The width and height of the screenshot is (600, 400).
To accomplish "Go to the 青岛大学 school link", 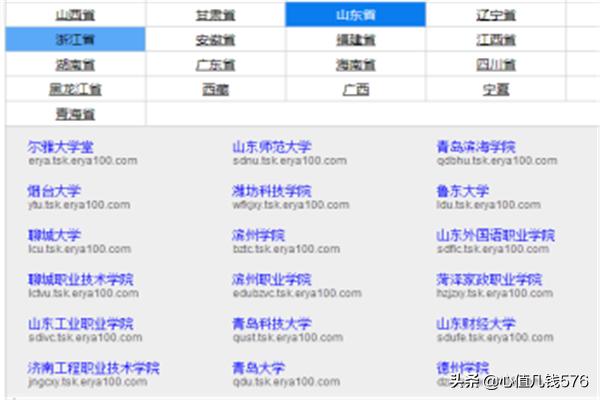I will pos(259,368).
